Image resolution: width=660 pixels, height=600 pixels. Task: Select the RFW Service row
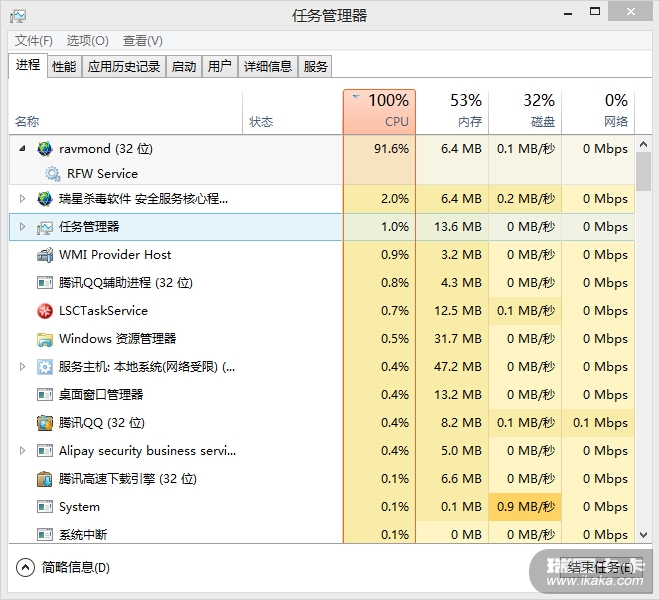click(x=322, y=173)
